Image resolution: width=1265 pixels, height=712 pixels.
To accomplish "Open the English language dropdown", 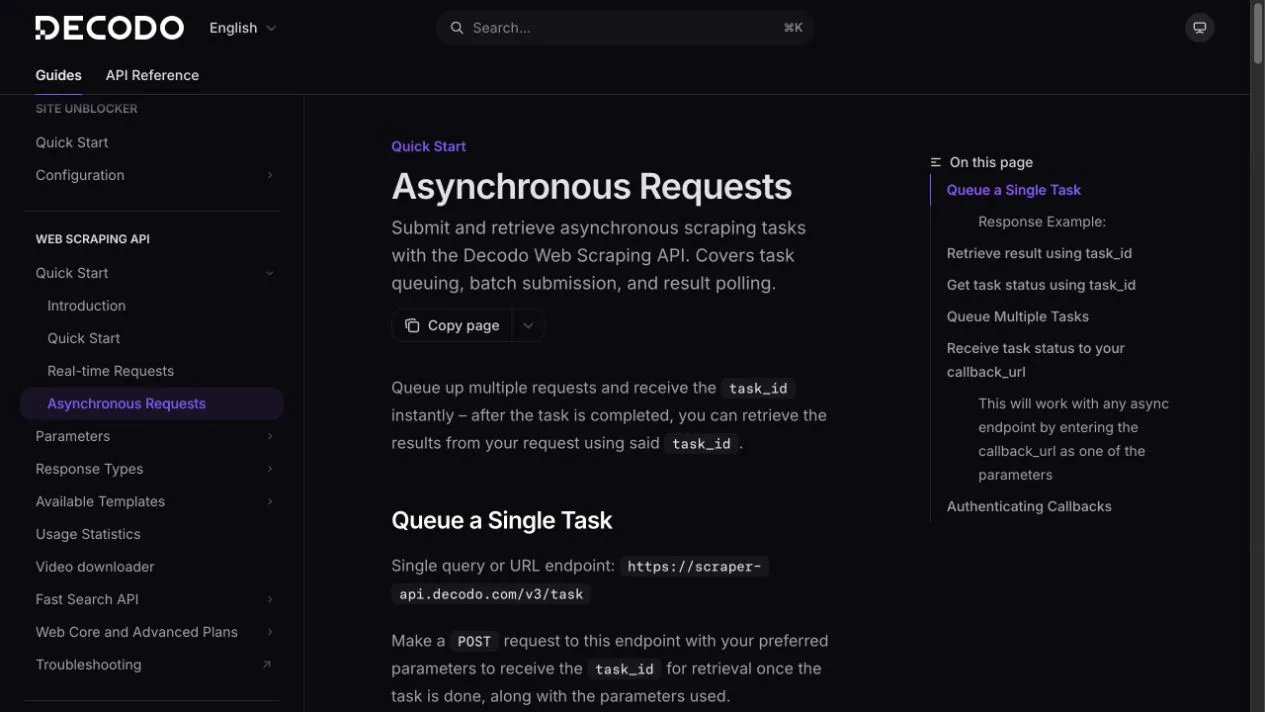I will pyautogui.click(x=243, y=28).
